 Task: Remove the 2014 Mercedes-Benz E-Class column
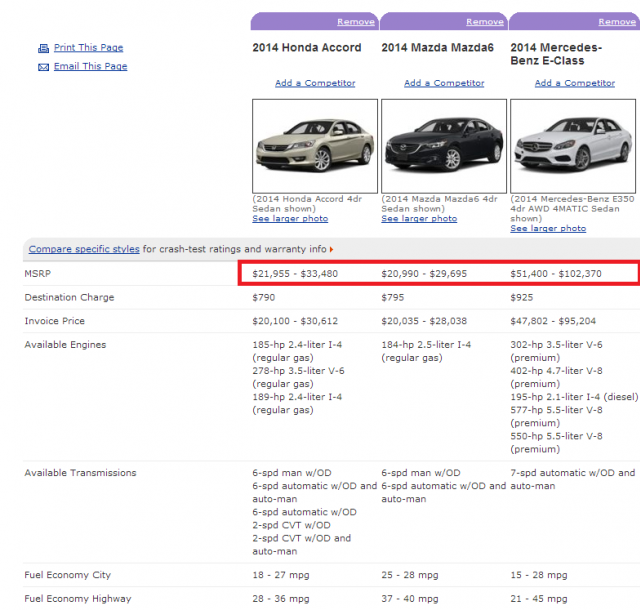(x=617, y=22)
